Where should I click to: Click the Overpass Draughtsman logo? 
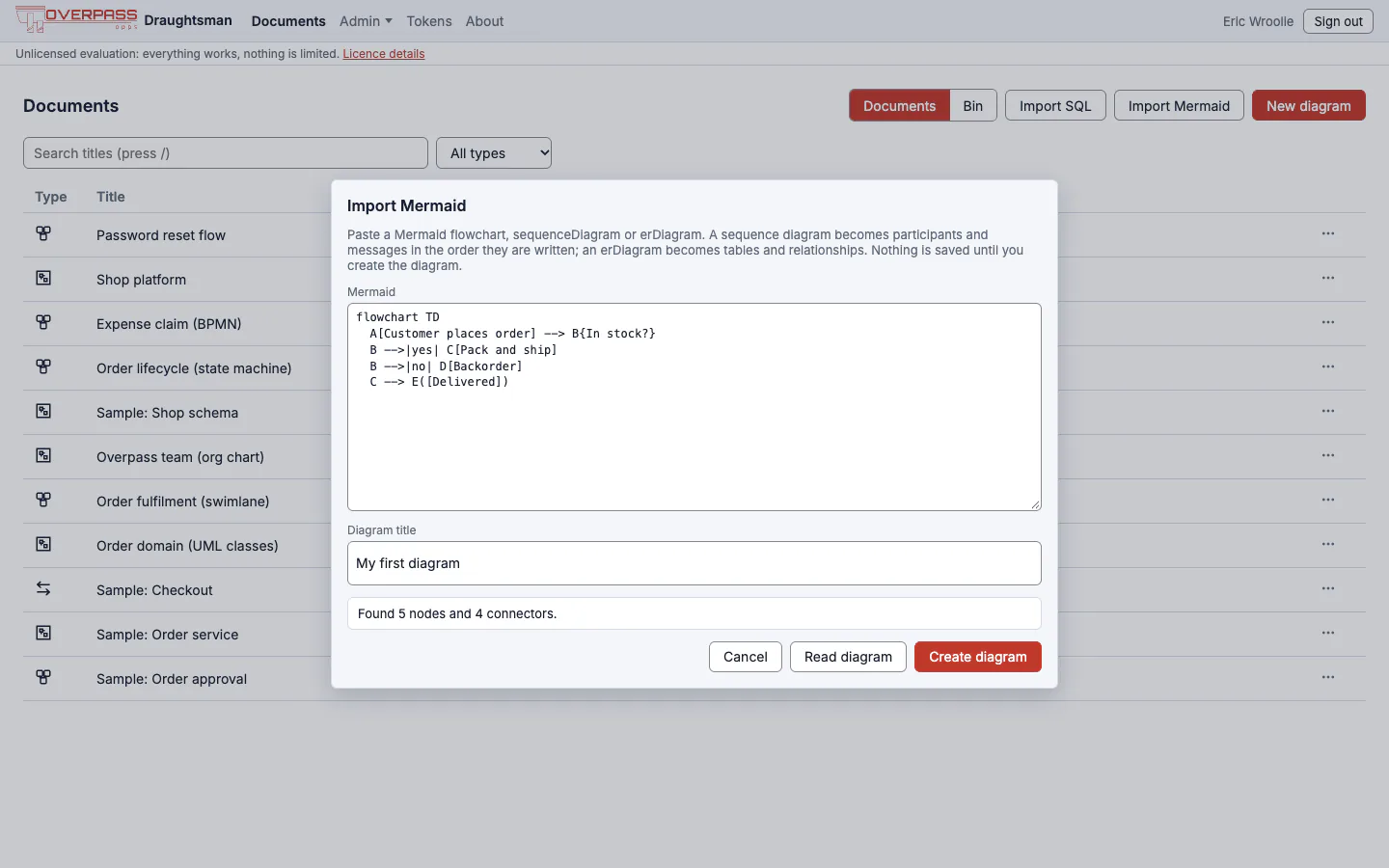pos(123,20)
